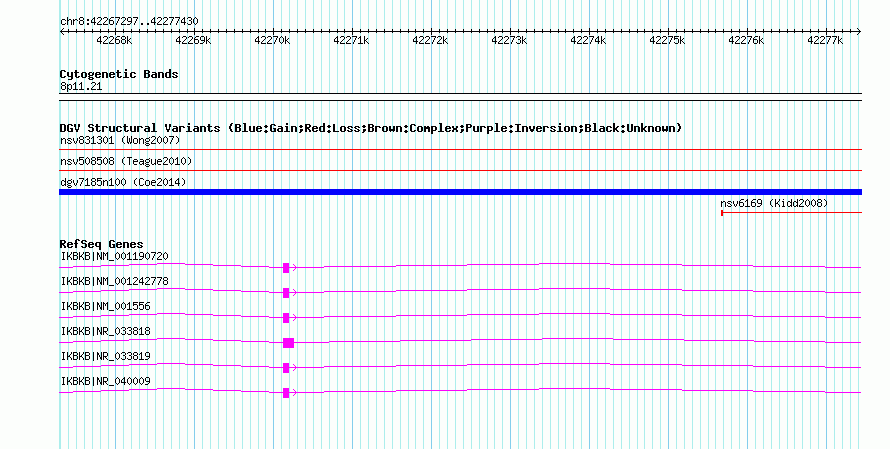Click the left arrowhead of the ruler
Viewport: 890px width, 449px height.
[62, 32]
